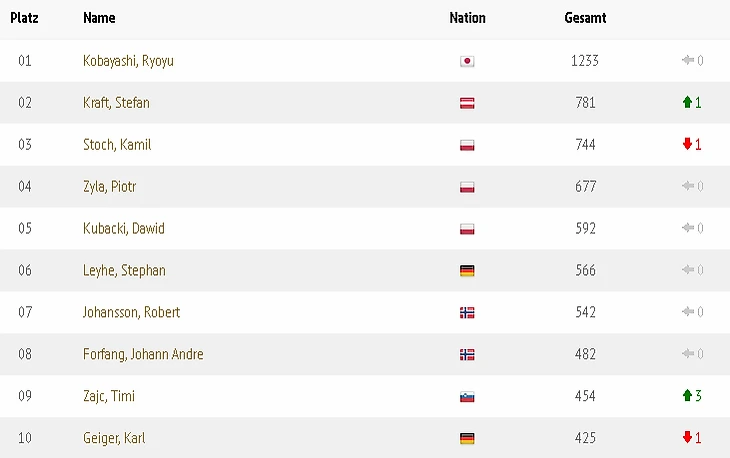
Task: Sort by the Name column header
Action: [99, 18]
